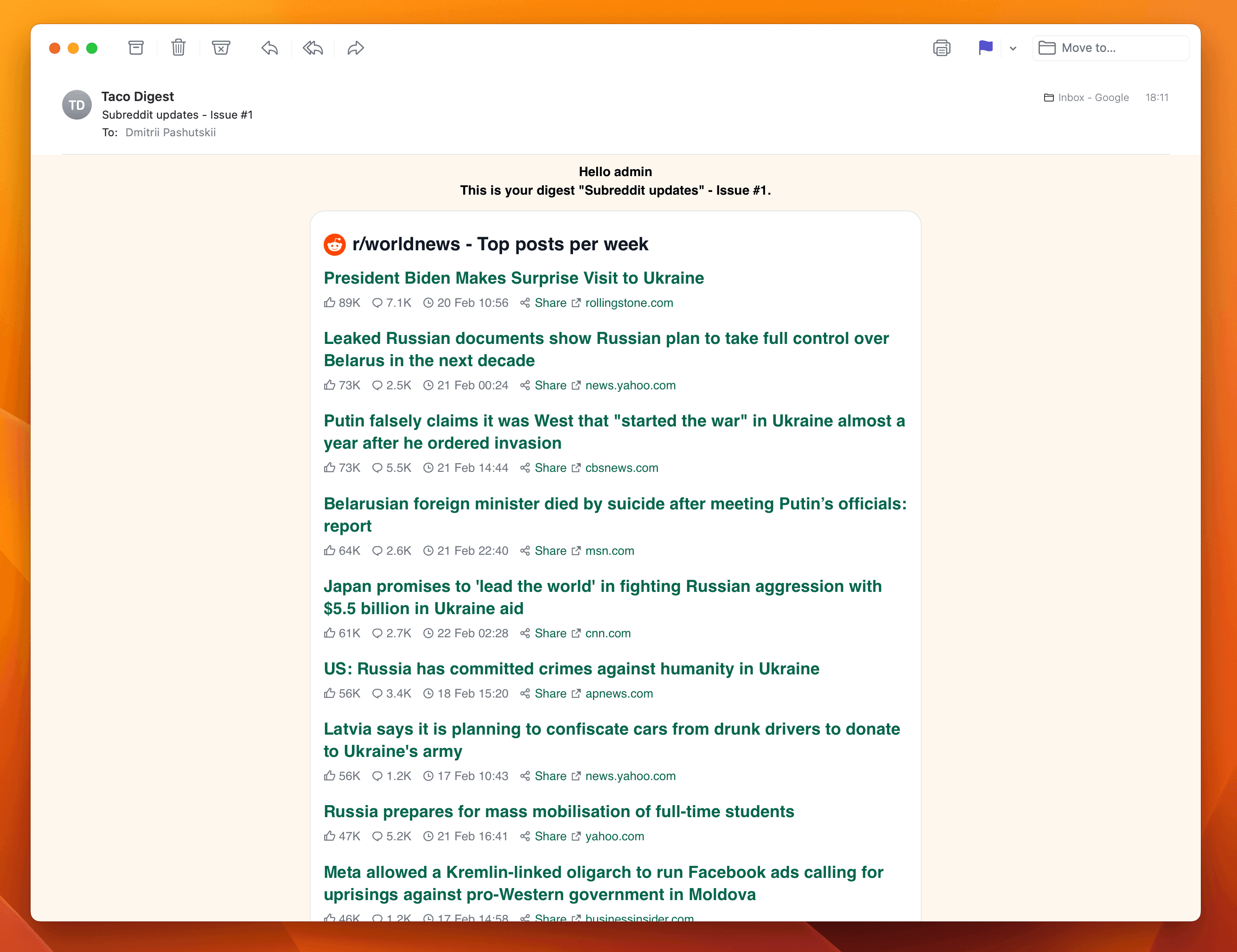Click the comment icon next to 5.2K
The height and width of the screenshot is (952, 1237).
click(x=377, y=836)
